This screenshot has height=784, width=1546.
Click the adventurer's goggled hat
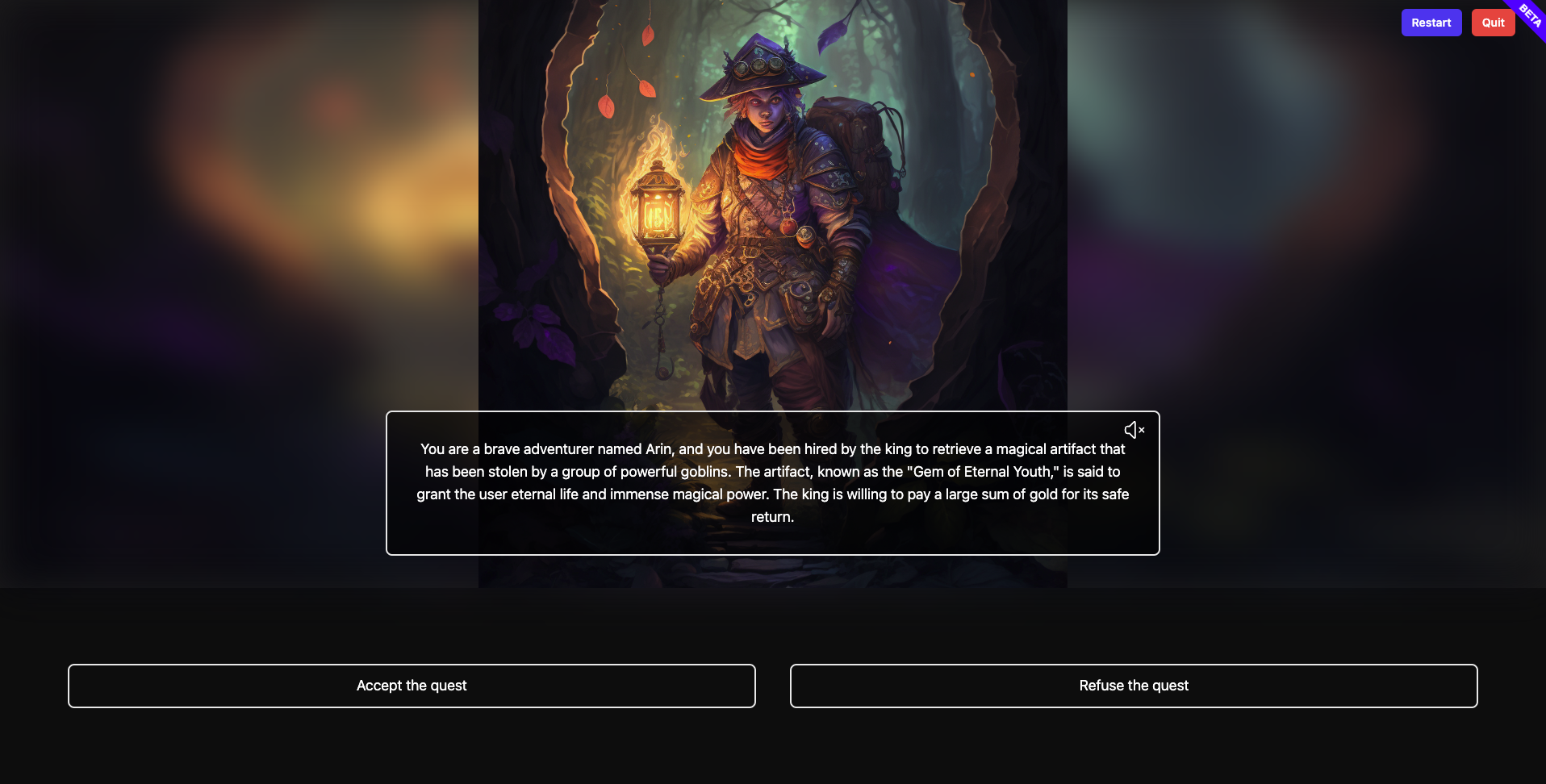coord(761,68)
